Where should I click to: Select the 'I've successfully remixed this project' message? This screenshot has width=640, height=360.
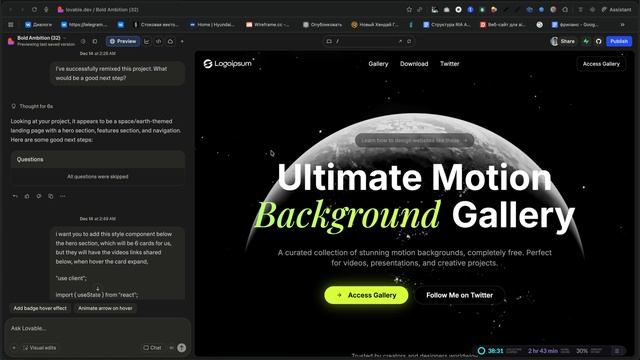click(118, 73)
